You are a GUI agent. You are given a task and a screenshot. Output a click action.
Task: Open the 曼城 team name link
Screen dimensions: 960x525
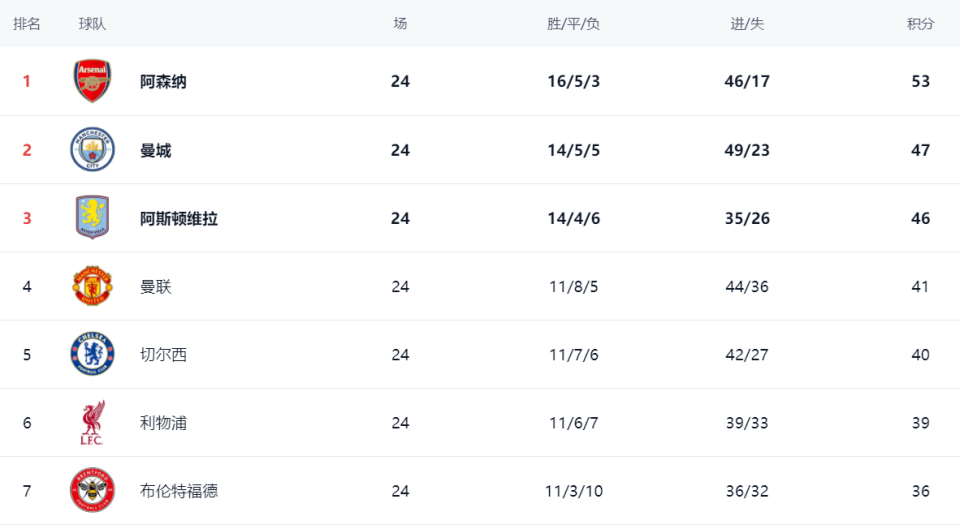(x=156, y=150)
